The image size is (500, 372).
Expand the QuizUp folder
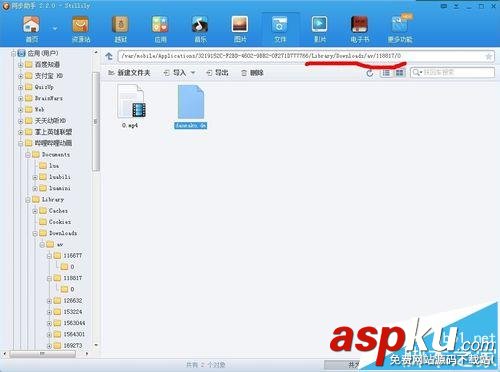[20, 87]
